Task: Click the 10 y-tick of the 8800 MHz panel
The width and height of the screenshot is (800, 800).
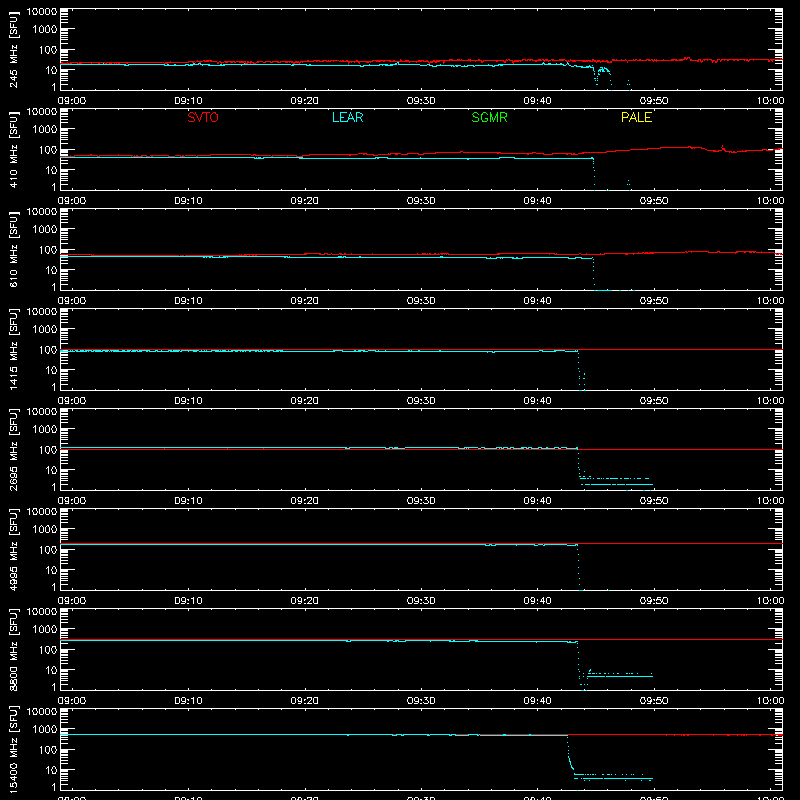Action: pyautogui.click(x=51, y=670)
